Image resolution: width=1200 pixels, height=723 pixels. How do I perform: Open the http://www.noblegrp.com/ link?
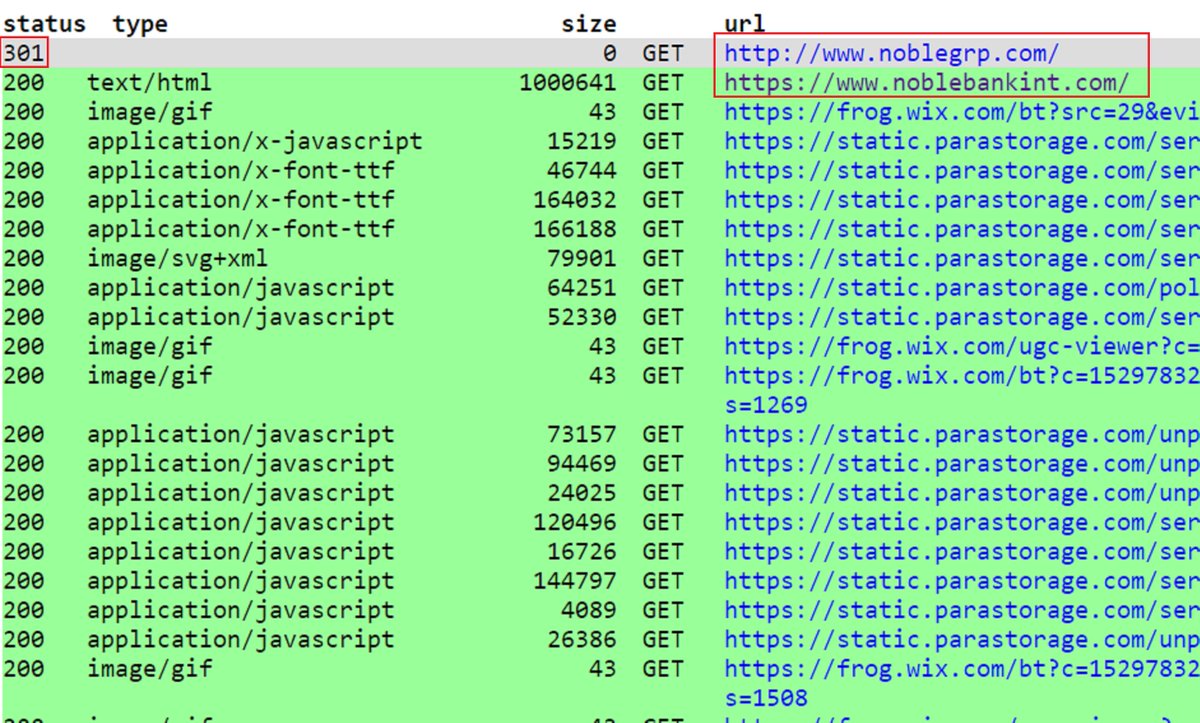coord(891,52)
